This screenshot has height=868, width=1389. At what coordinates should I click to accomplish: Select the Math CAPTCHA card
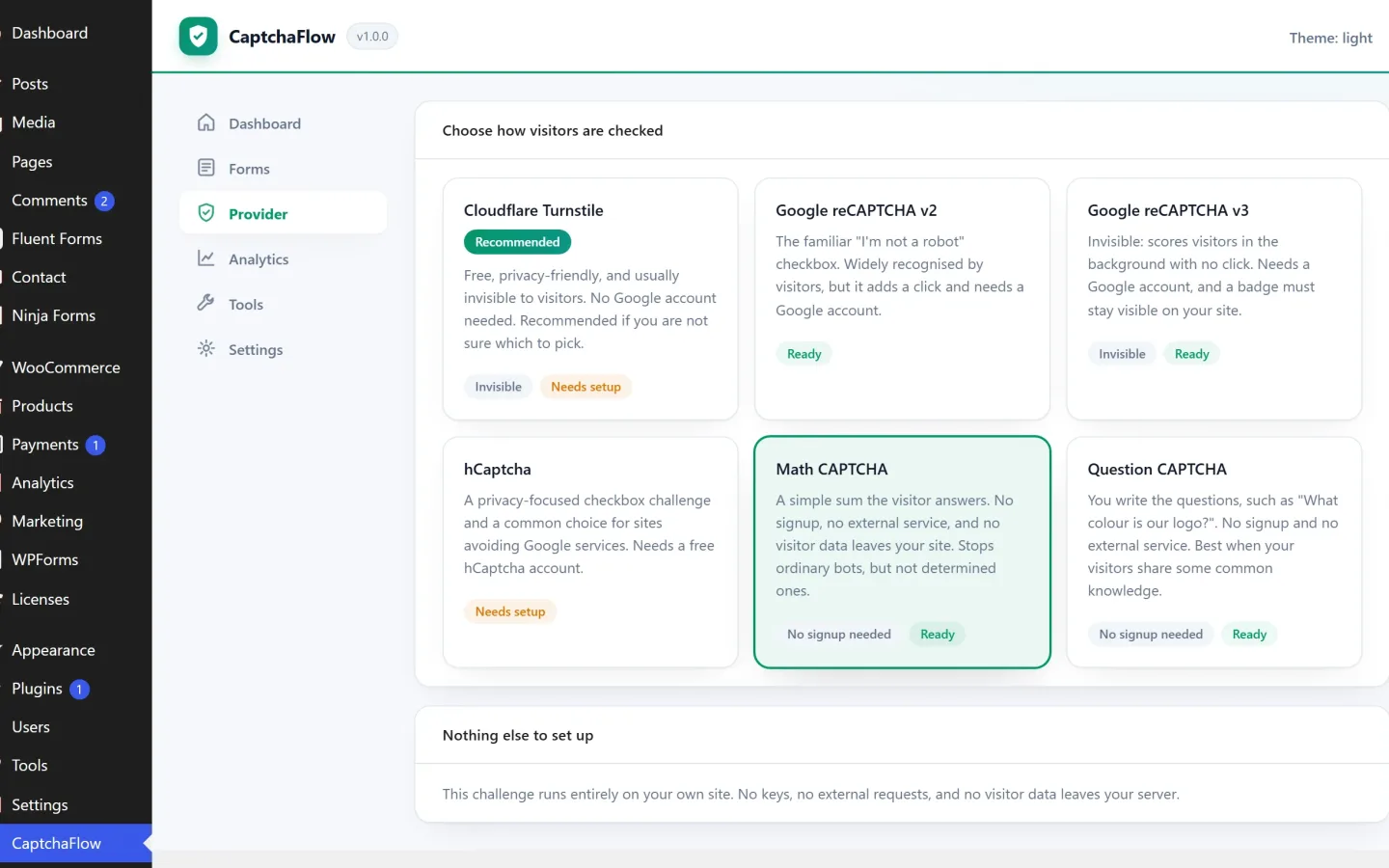[902, 552]
